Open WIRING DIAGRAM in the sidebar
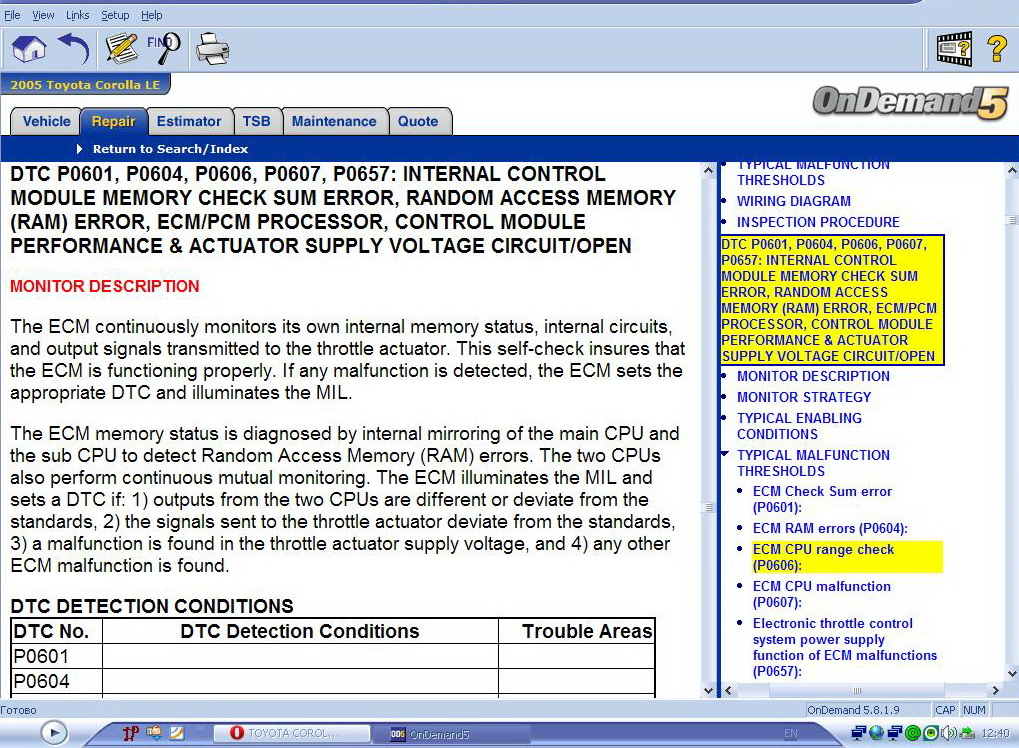This screenshot has width=1019, height=748. click(x=793, y=201)
